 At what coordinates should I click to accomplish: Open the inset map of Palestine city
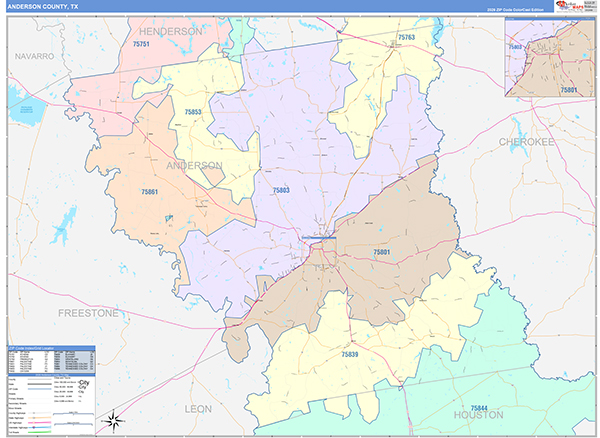point(549,62)
